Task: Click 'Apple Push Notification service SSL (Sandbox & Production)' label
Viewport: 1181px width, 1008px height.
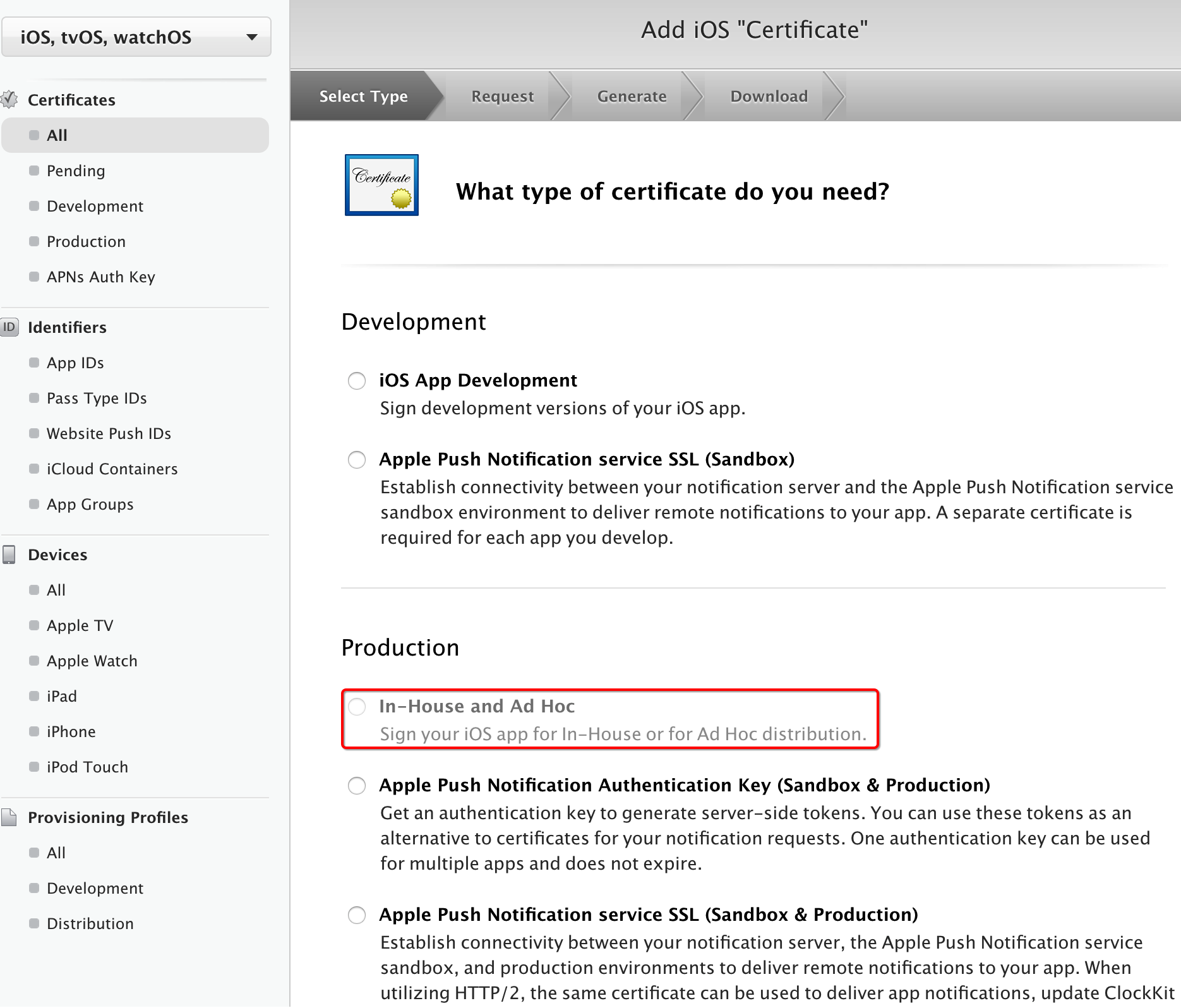Action: 649,915
